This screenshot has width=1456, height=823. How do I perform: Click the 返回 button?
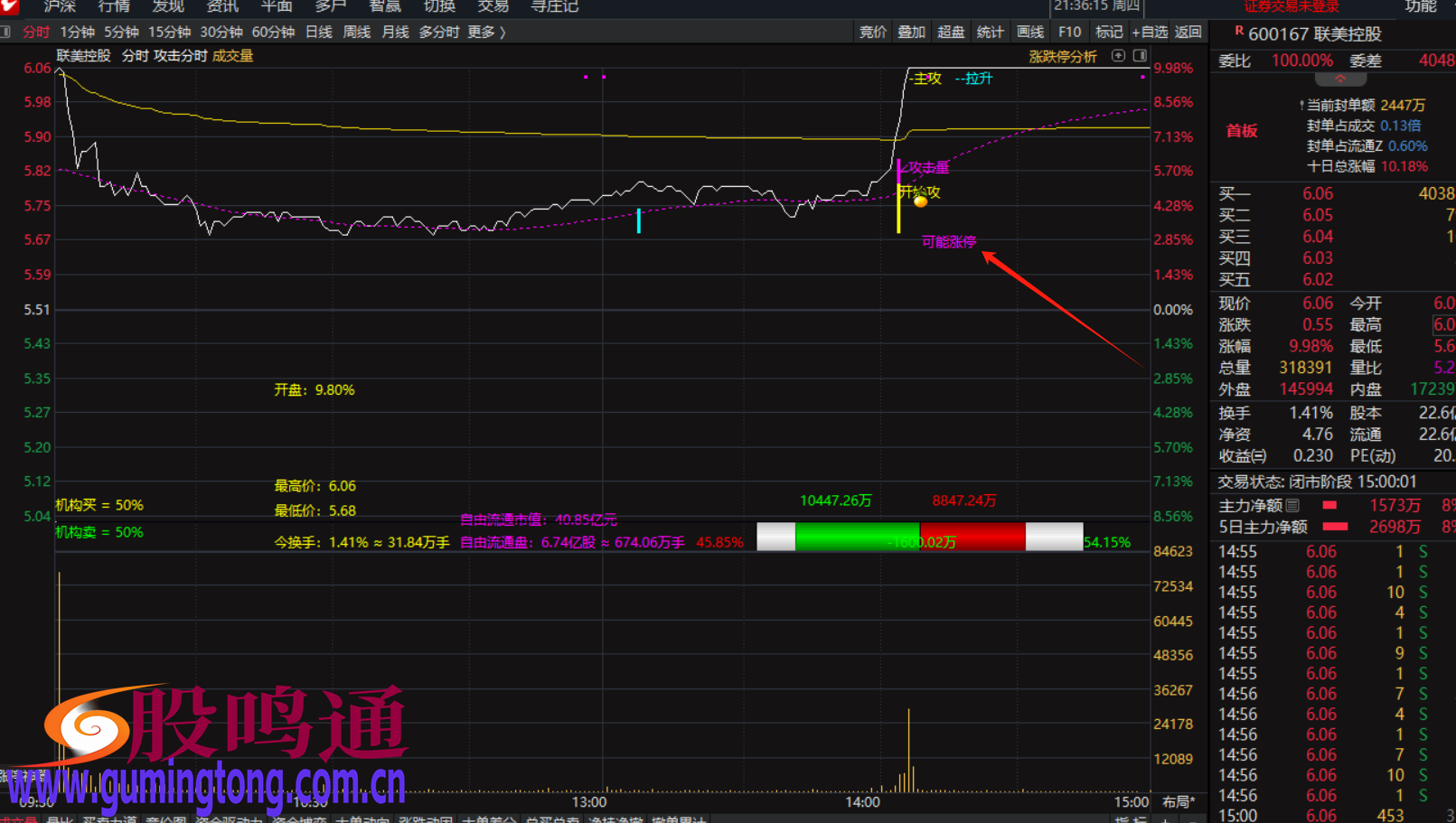tap(1188, 33)
